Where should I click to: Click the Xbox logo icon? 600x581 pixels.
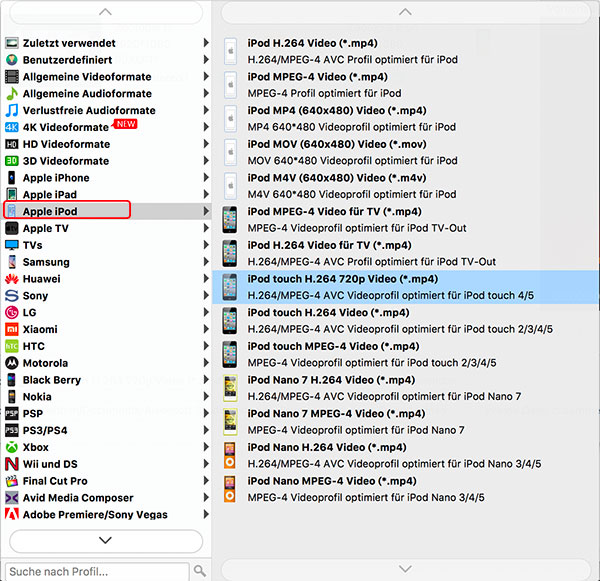tap(12, 447)
